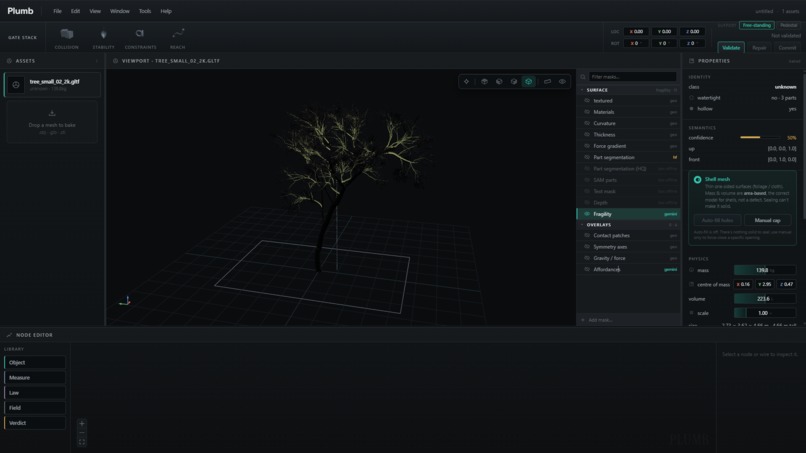Toggle visibility of the Thickness mask
Viewport: 806px width, 453px height.
pos(587,135)
